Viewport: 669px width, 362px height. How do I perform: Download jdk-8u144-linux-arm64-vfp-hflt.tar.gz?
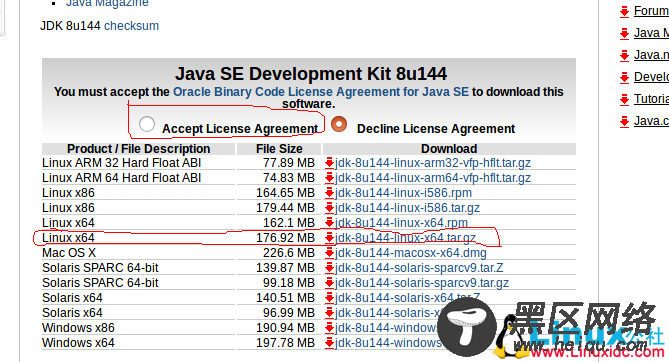click(433, 178)
